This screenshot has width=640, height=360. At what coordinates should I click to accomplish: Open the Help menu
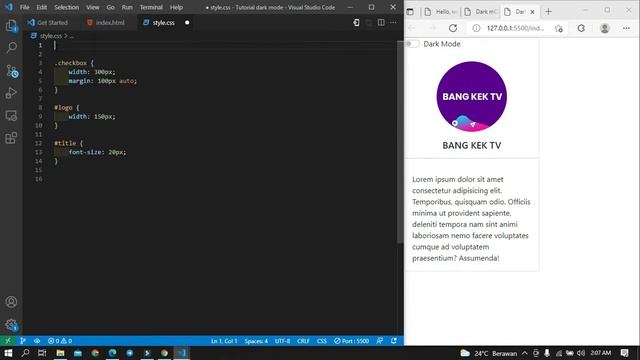(x=176, y=7)
